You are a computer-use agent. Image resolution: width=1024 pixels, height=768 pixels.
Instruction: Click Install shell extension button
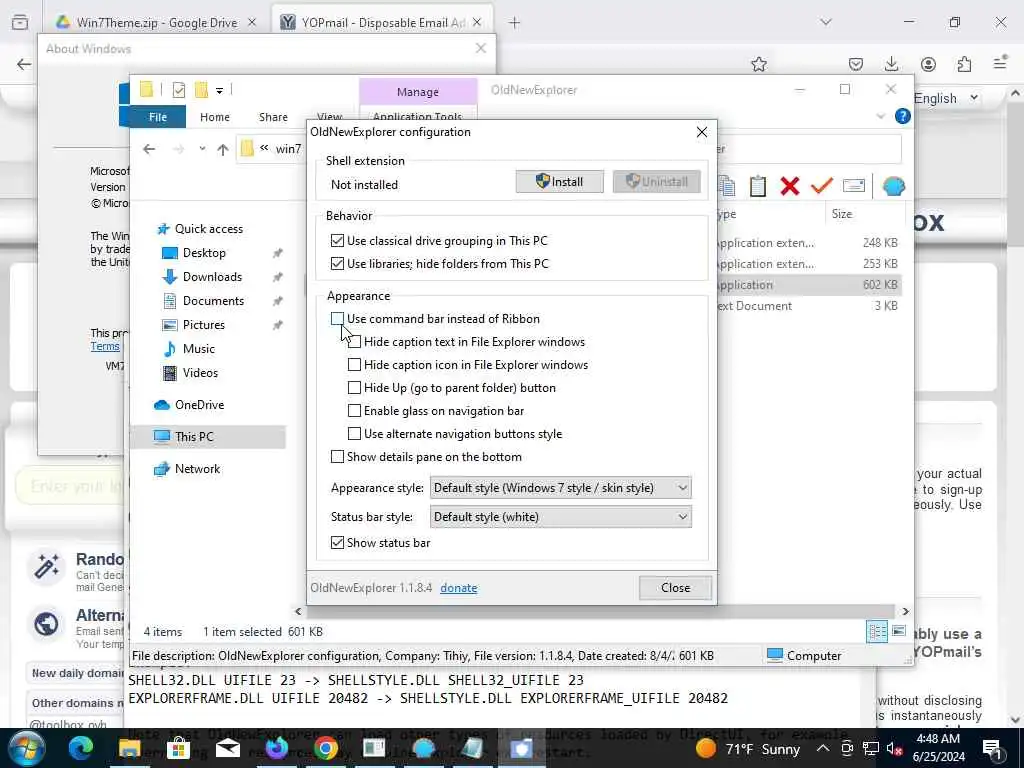[560, 182]
